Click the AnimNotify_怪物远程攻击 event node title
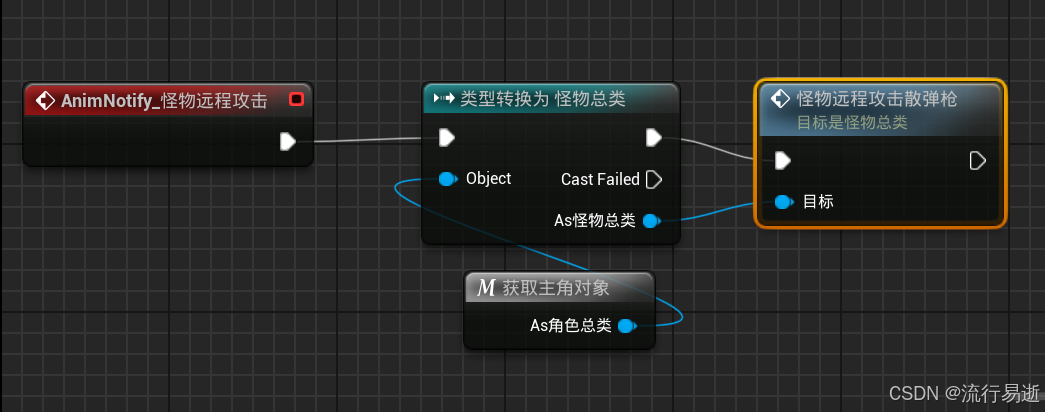The width and height of the screenshot is (1045, 412). 164,101
